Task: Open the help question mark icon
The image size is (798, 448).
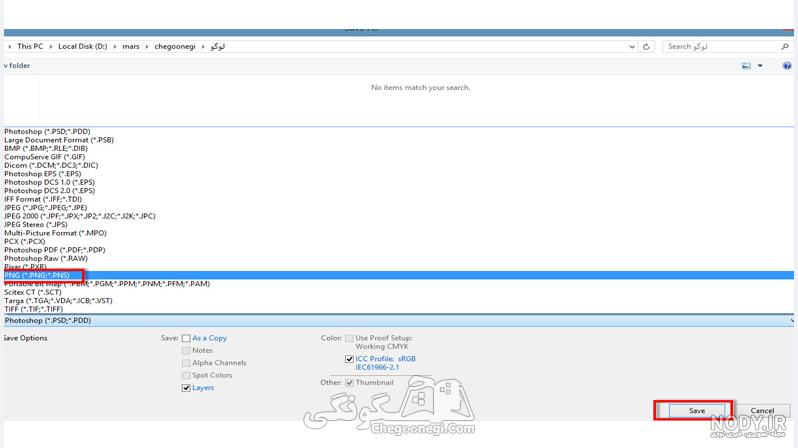Action: pyautogui.click(x=787, y=66)
